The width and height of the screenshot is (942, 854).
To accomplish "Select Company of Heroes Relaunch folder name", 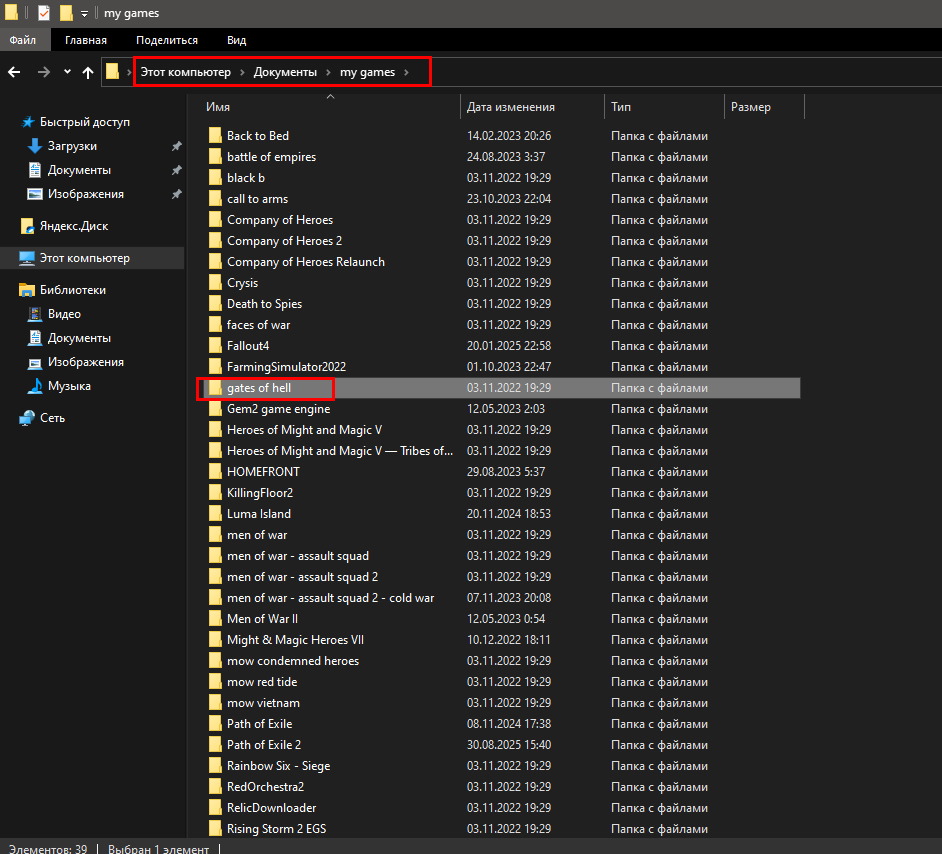I will click(x=306, y=262).
